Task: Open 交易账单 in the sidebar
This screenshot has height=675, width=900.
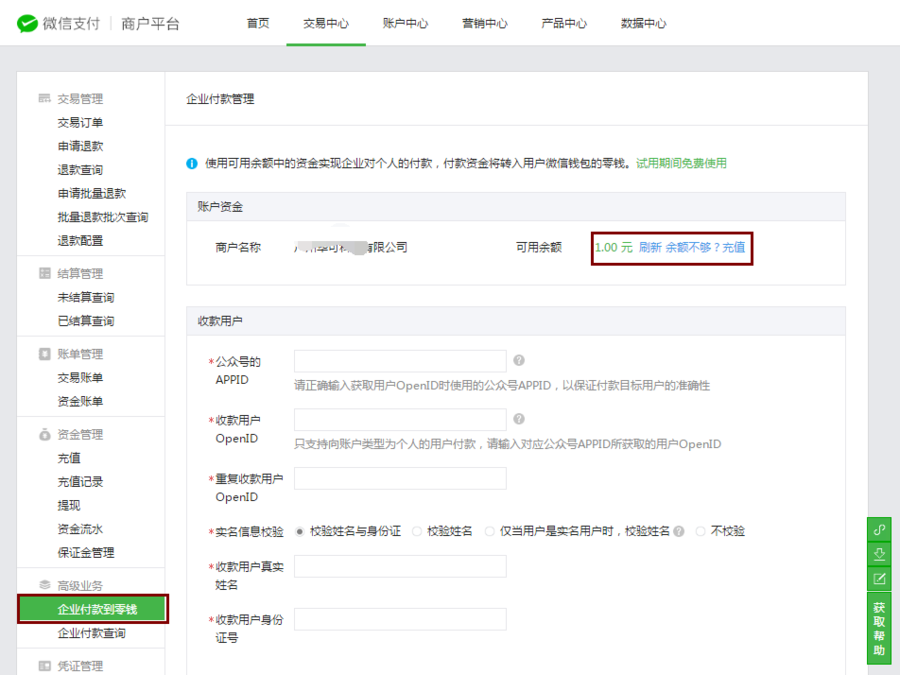Action: 80,378
